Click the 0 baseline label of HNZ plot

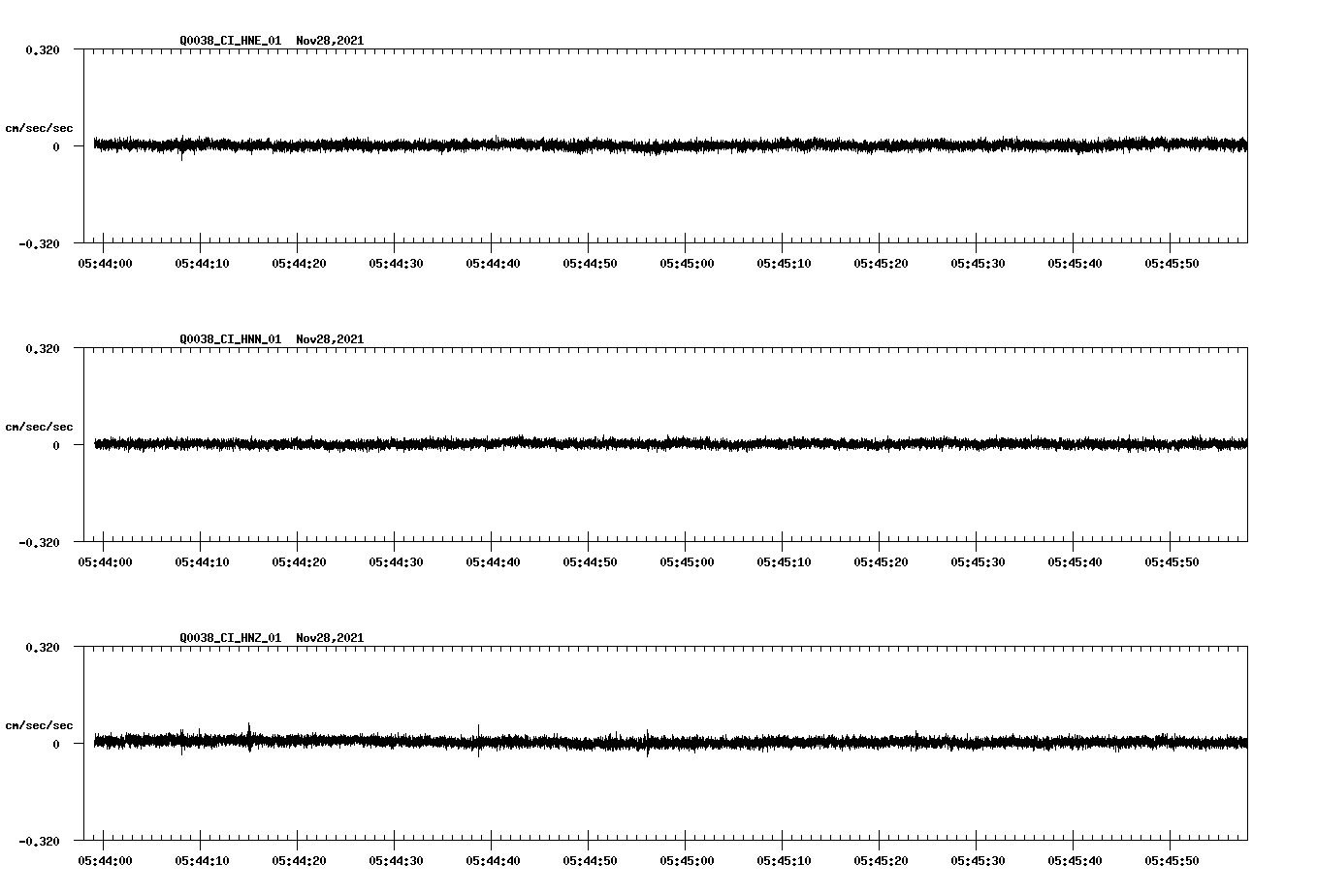point(56,745)
